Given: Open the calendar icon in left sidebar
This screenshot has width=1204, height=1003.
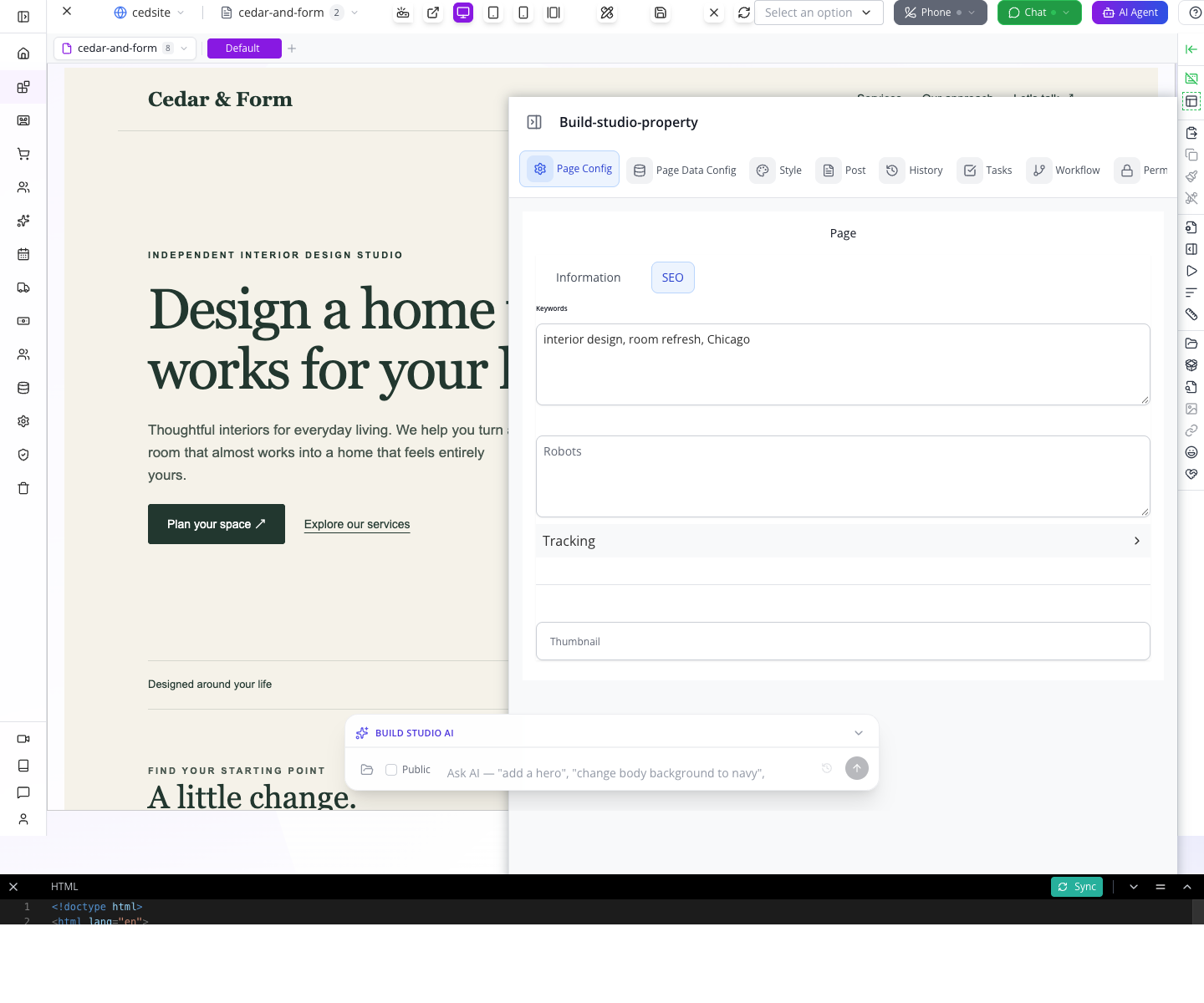Looking at the screenshot, I should click(x=23, y=254).
